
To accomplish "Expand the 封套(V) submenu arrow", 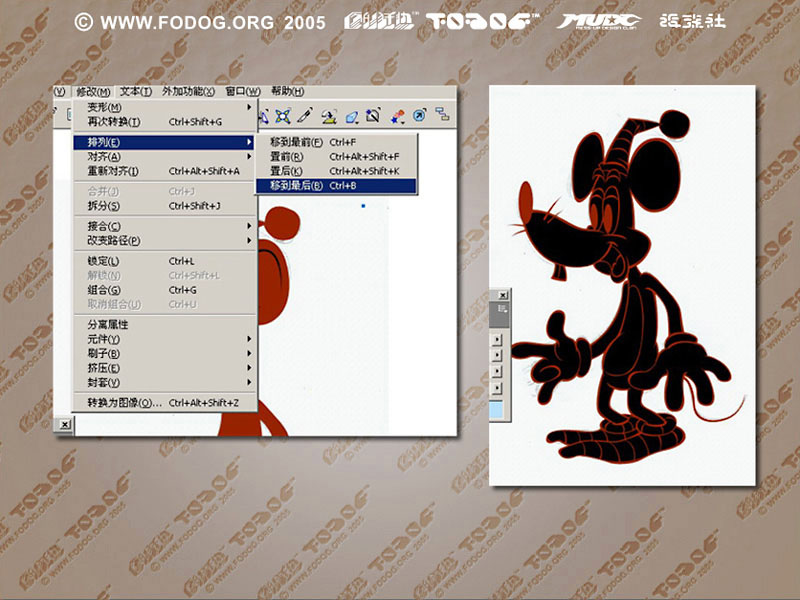I will point(249,382).
